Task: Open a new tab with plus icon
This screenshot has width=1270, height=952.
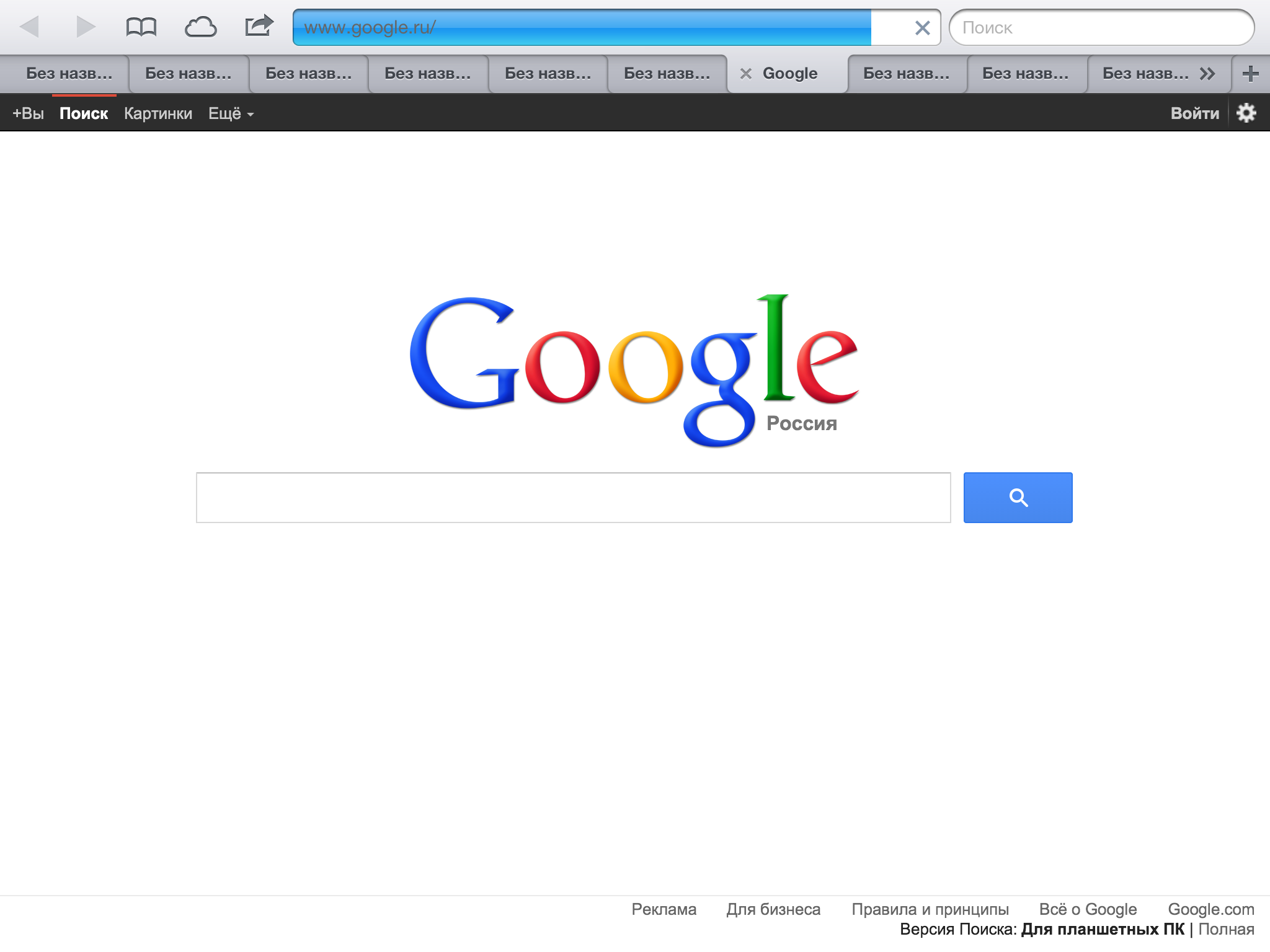Action: point(1251,74)
